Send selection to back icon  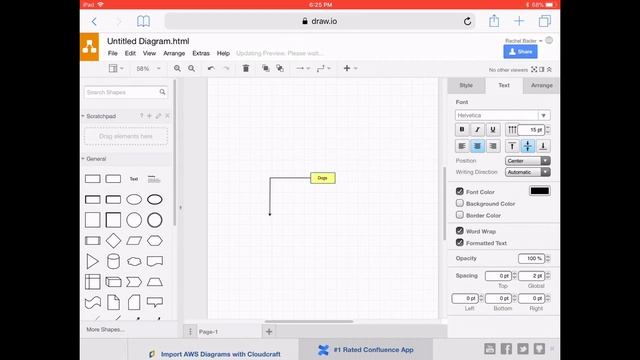point(280,68)
